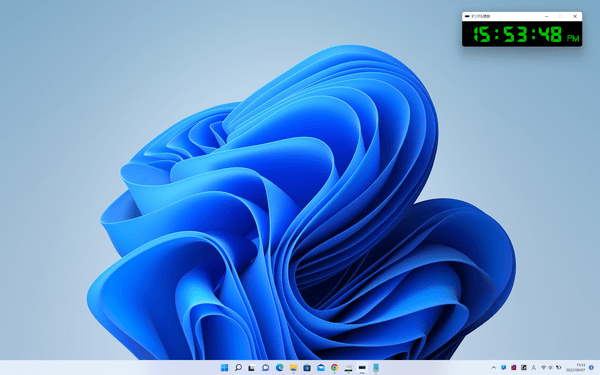Click the digital clock window's title text
The height and width of the screenshot is (375, 600).
coord(480,16)
